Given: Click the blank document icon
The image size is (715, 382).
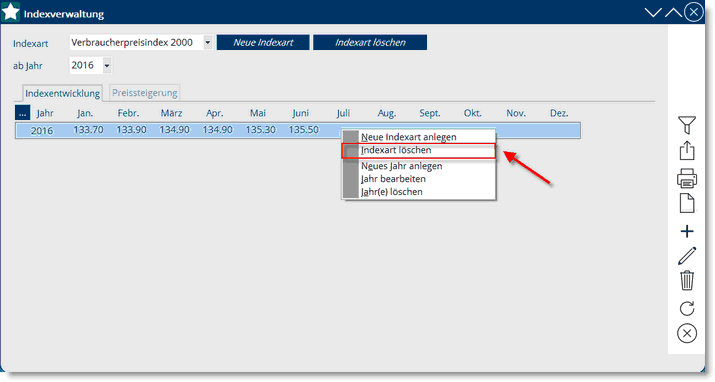Looking at the screenshot, I should pos(687,203).
